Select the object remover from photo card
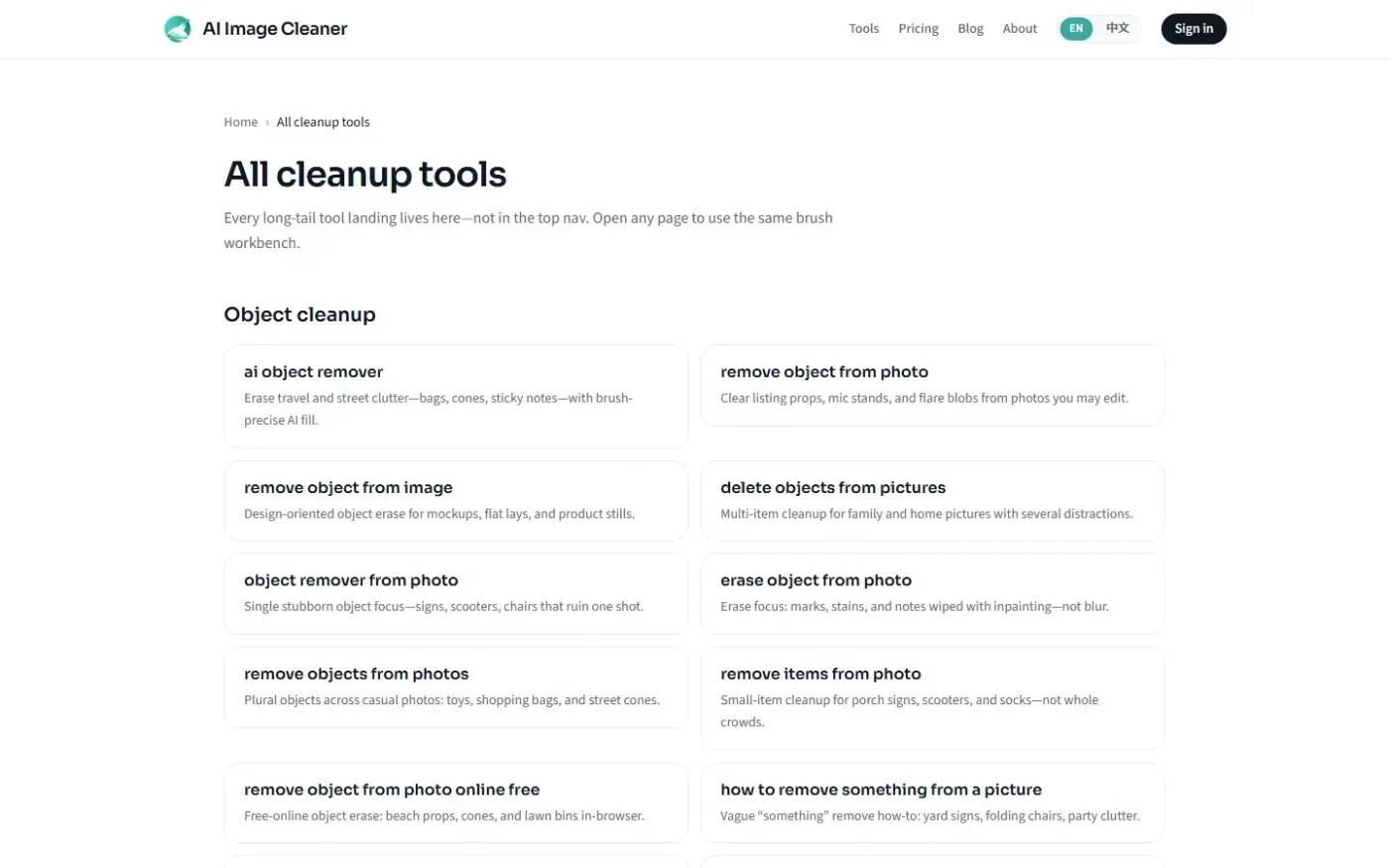The width and height of the screenshot is (1389, 868). tap(456, 593)
